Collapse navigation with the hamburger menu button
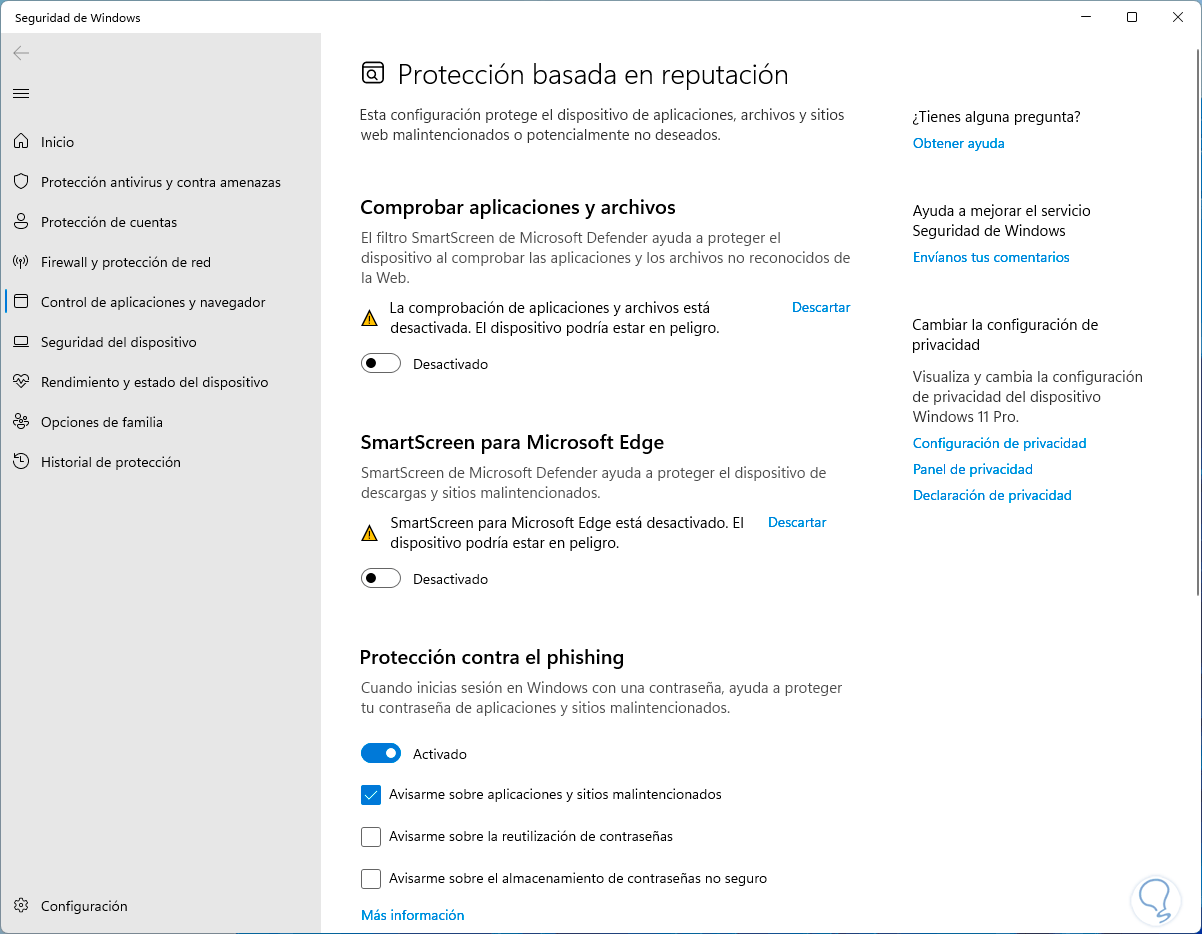The width and height of the screenshot is (1202, 934). [21, 94]
